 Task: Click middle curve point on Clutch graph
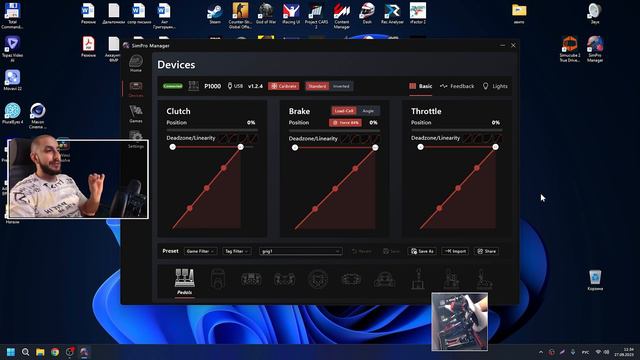pyautogui.click(x=207, y=188)
